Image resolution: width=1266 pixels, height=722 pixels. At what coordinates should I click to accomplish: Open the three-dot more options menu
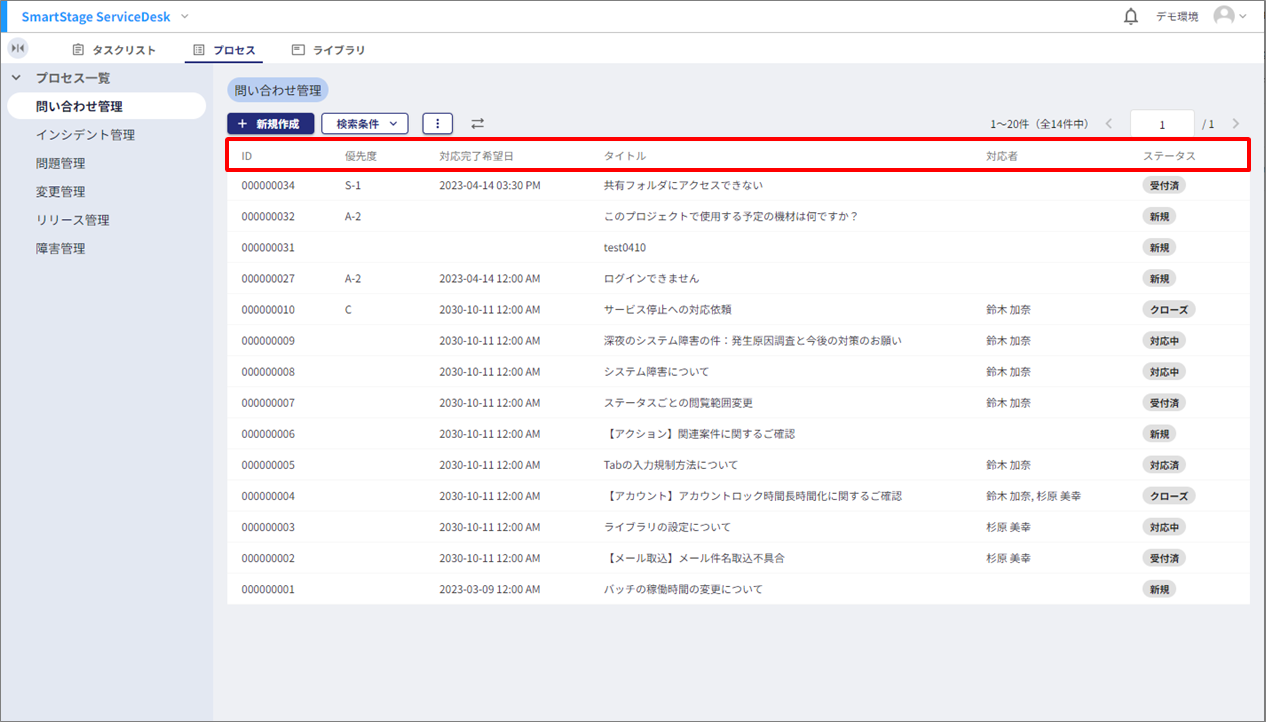(437, 124)
